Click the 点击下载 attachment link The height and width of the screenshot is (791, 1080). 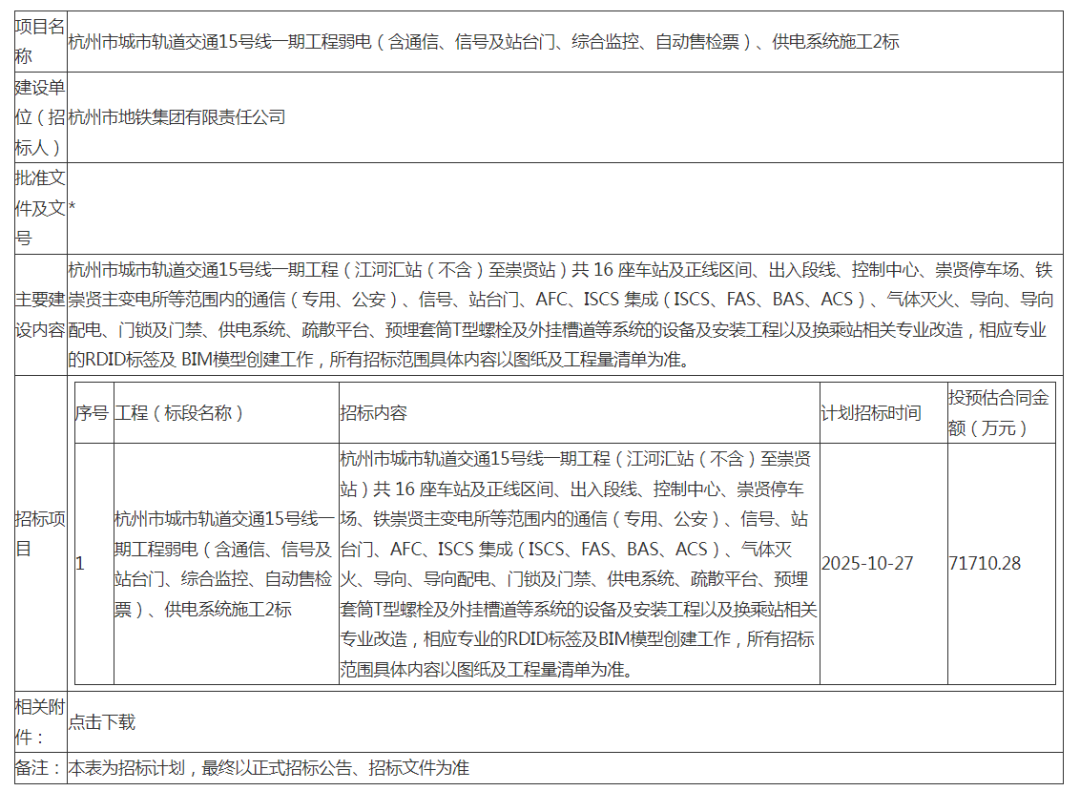point(101,722)
